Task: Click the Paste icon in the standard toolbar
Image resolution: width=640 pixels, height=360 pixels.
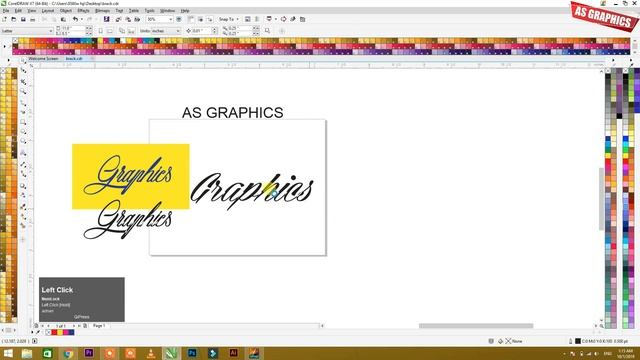Action: pyautogui.click(x=63, y=19)
